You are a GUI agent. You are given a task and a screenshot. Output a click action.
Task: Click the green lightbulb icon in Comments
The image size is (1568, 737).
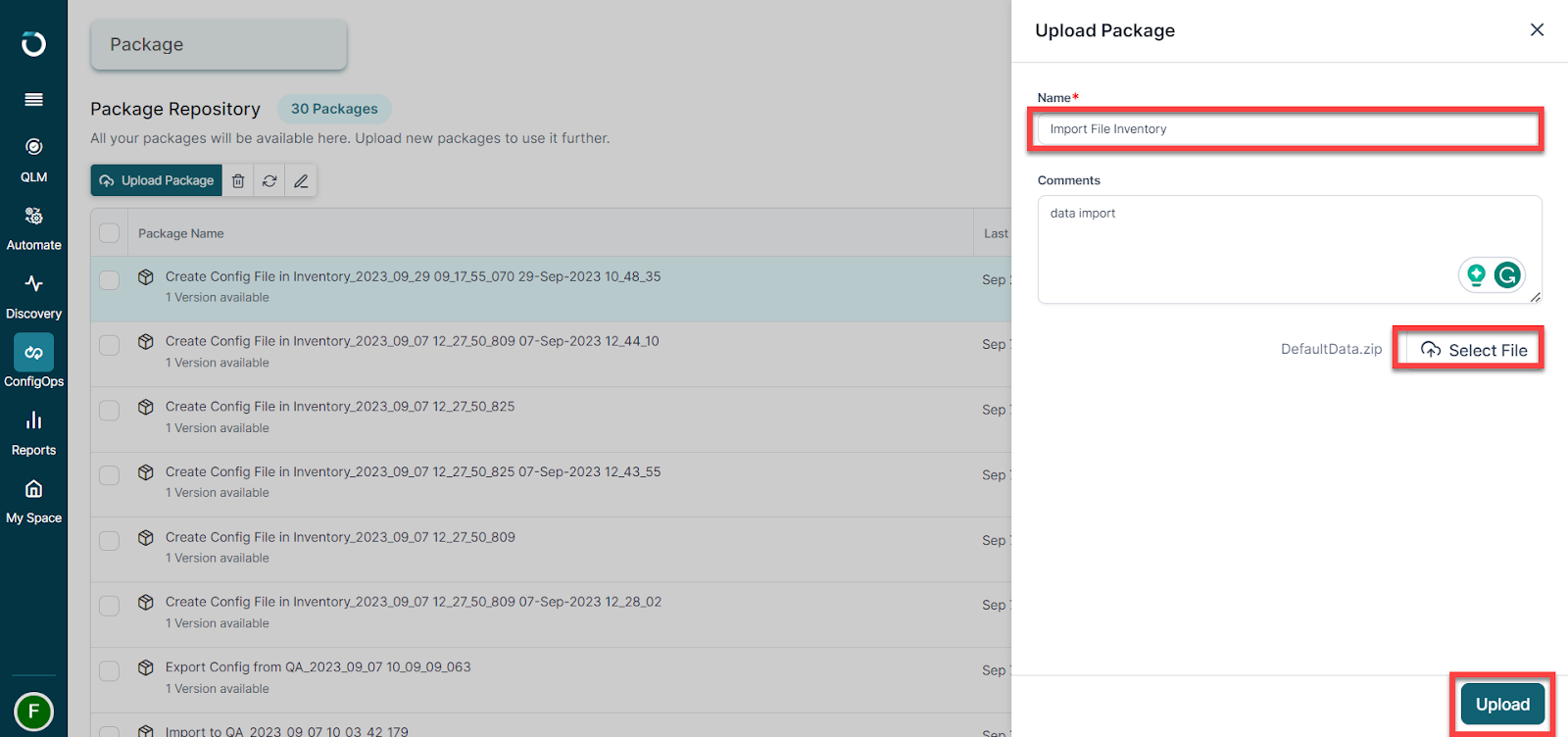tap(1476, 275)
